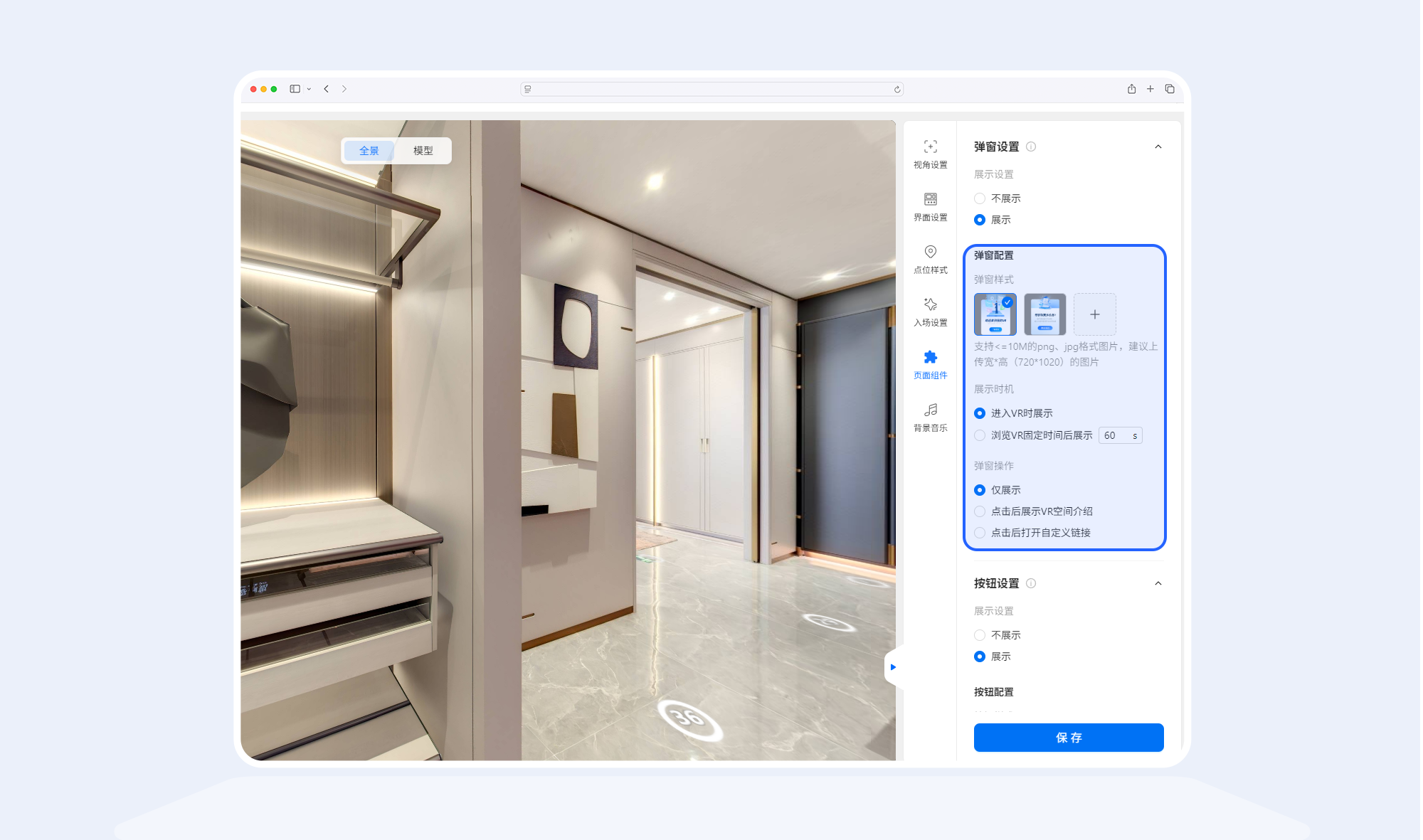
Task: Switch to the 全景 view tab
Action: point(369,151)
